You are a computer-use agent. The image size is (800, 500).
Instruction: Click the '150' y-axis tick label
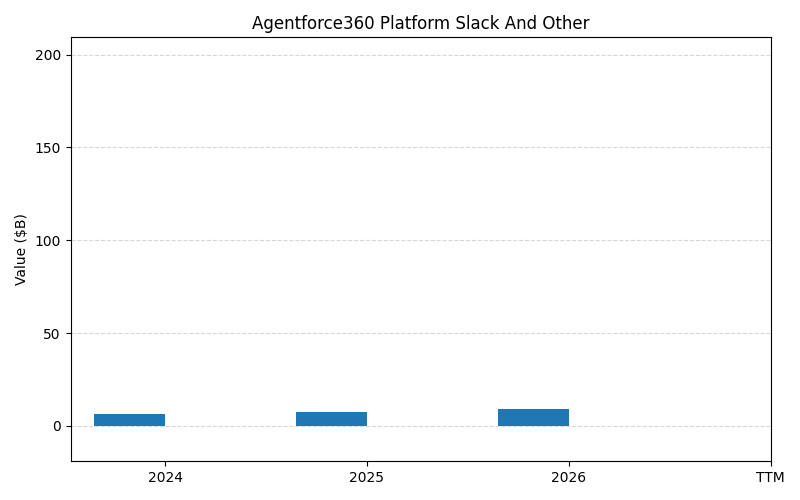point(48,148)
